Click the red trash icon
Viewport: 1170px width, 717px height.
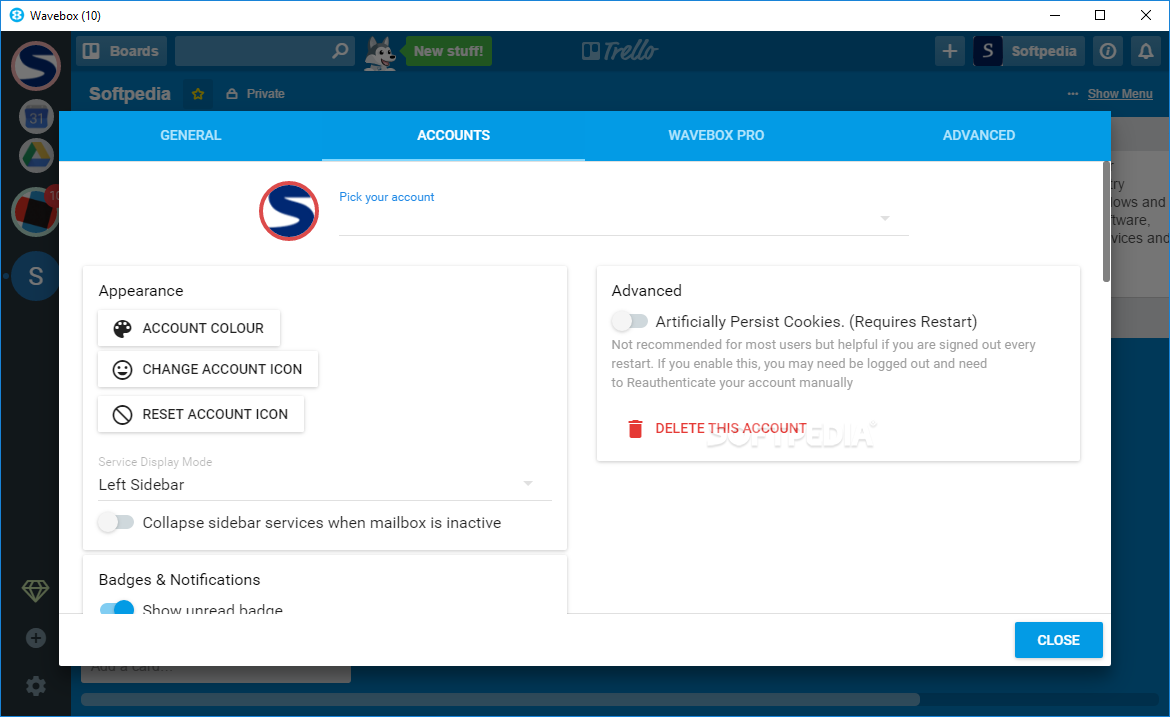pos(635,428)
